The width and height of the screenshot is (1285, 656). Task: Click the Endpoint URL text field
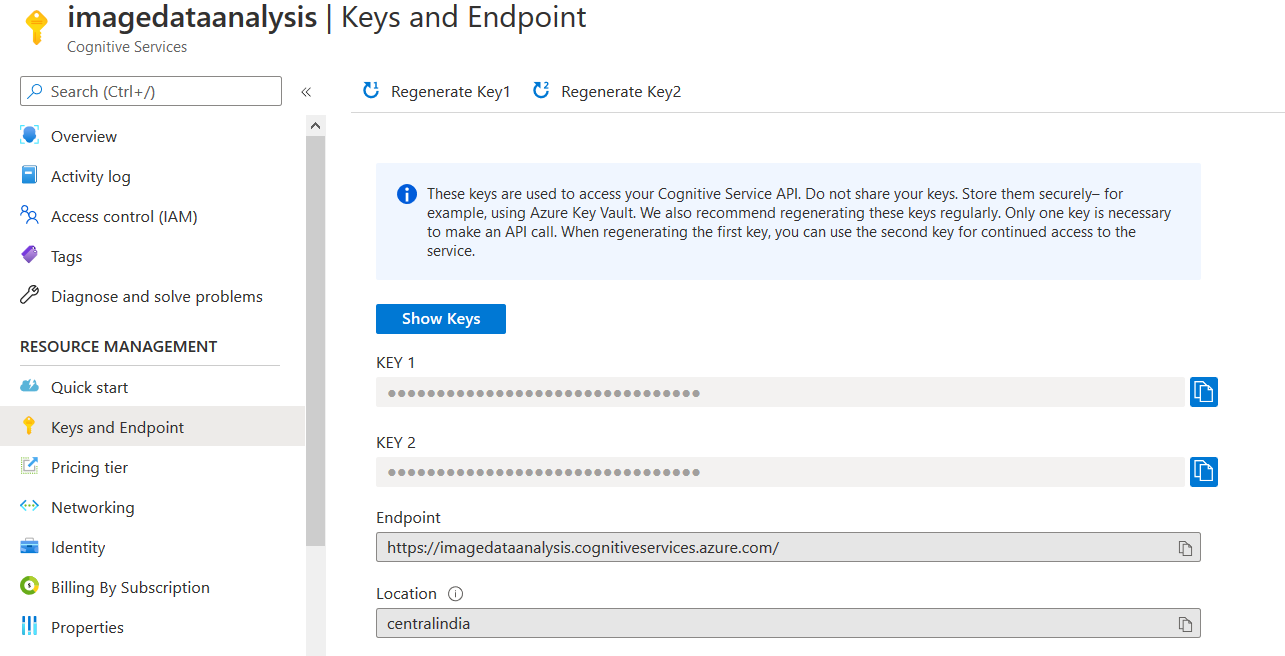(770, 548)
